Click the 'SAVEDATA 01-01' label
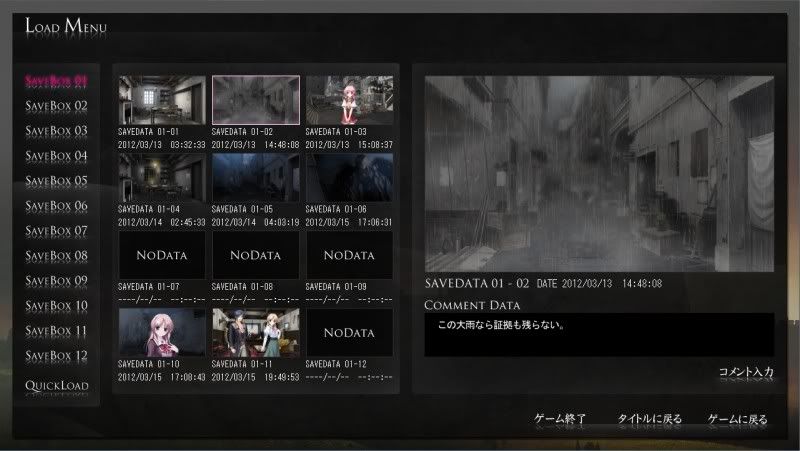800x451 pixels. pyautogui.click(x=148, y=132)
